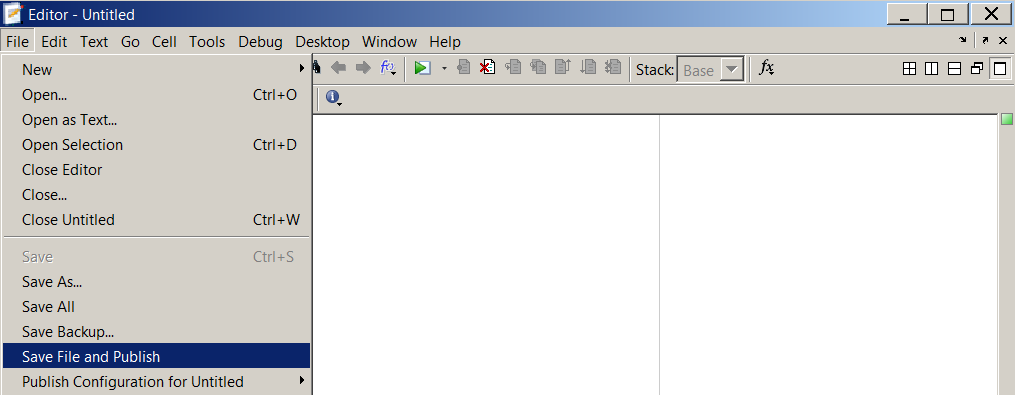This screenshot has height=395, width=1015.
Task: Click the Editor title bar notepad icon
Action: point(13,14)
